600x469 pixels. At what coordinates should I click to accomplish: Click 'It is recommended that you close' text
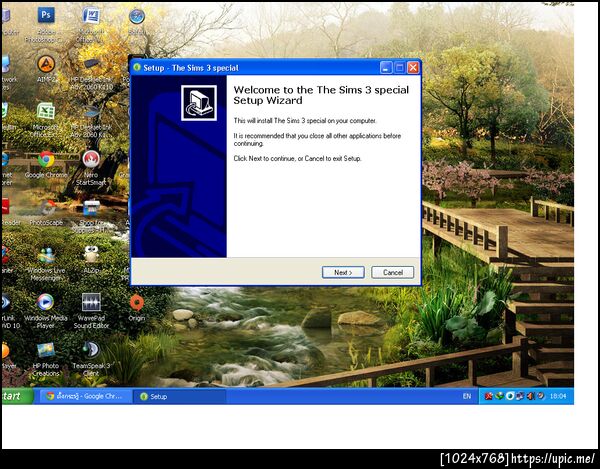317,140
